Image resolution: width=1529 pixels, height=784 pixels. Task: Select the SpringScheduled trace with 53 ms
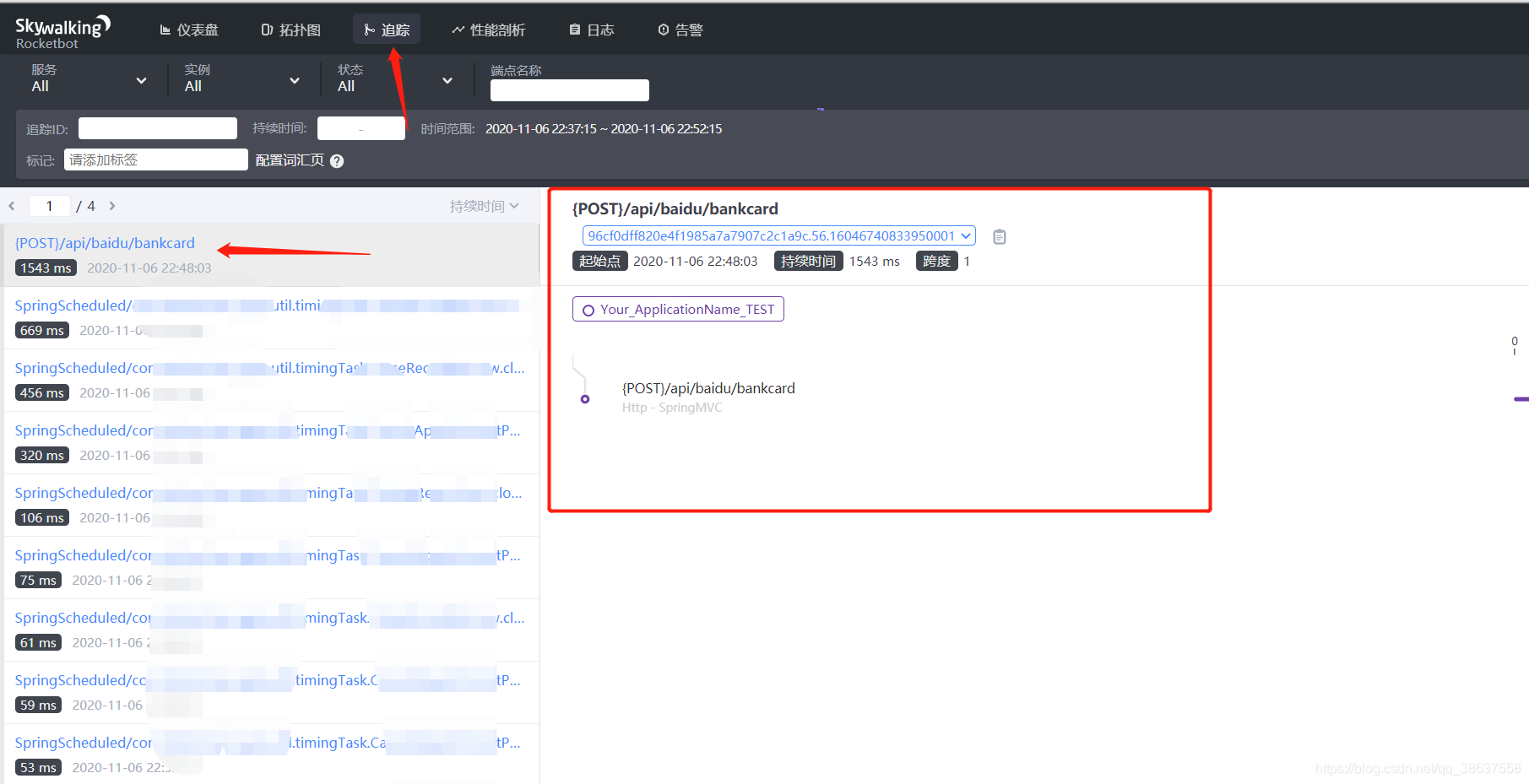(x=272, y=754)
